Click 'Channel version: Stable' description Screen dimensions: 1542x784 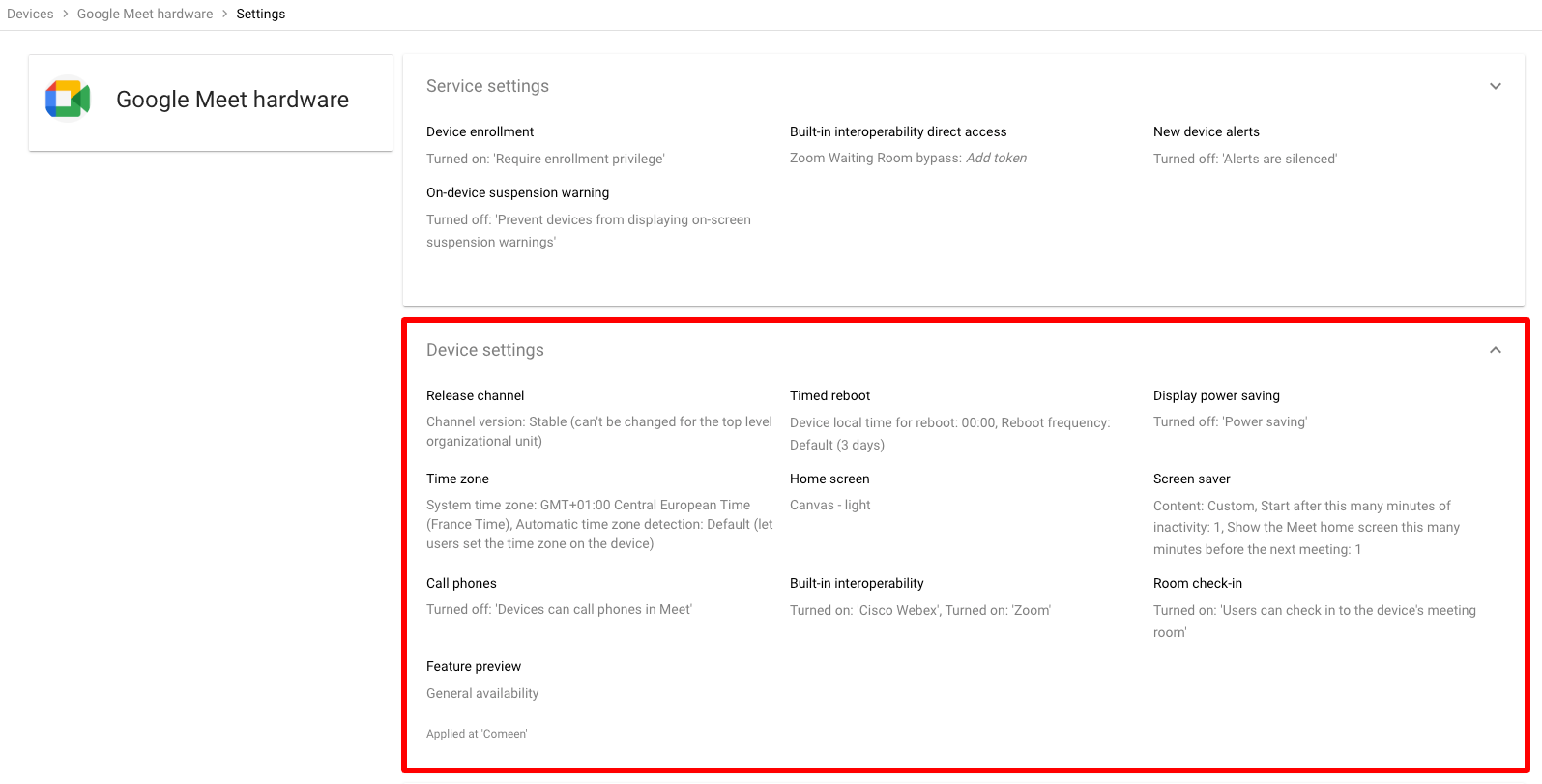coord(599,431)
